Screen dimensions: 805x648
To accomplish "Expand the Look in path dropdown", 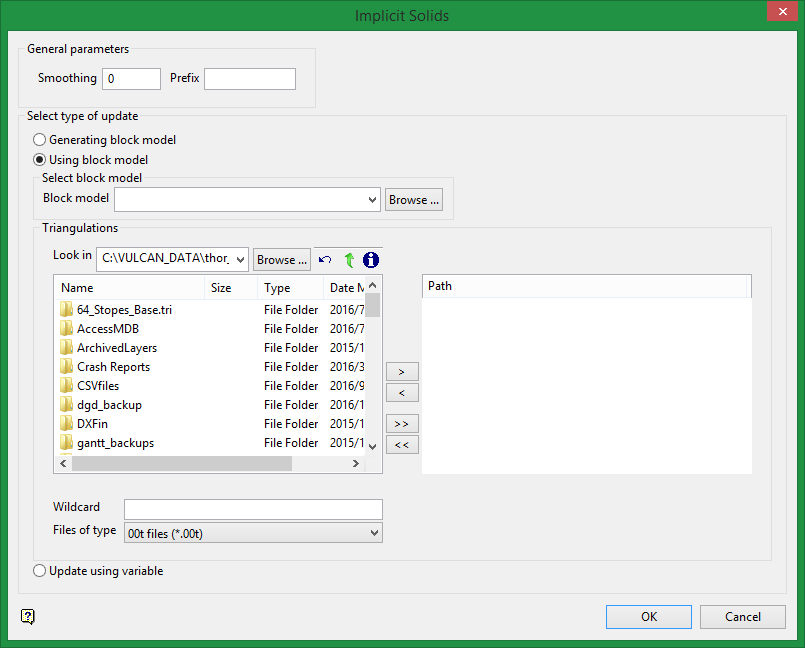I will (x=240, y=260).
